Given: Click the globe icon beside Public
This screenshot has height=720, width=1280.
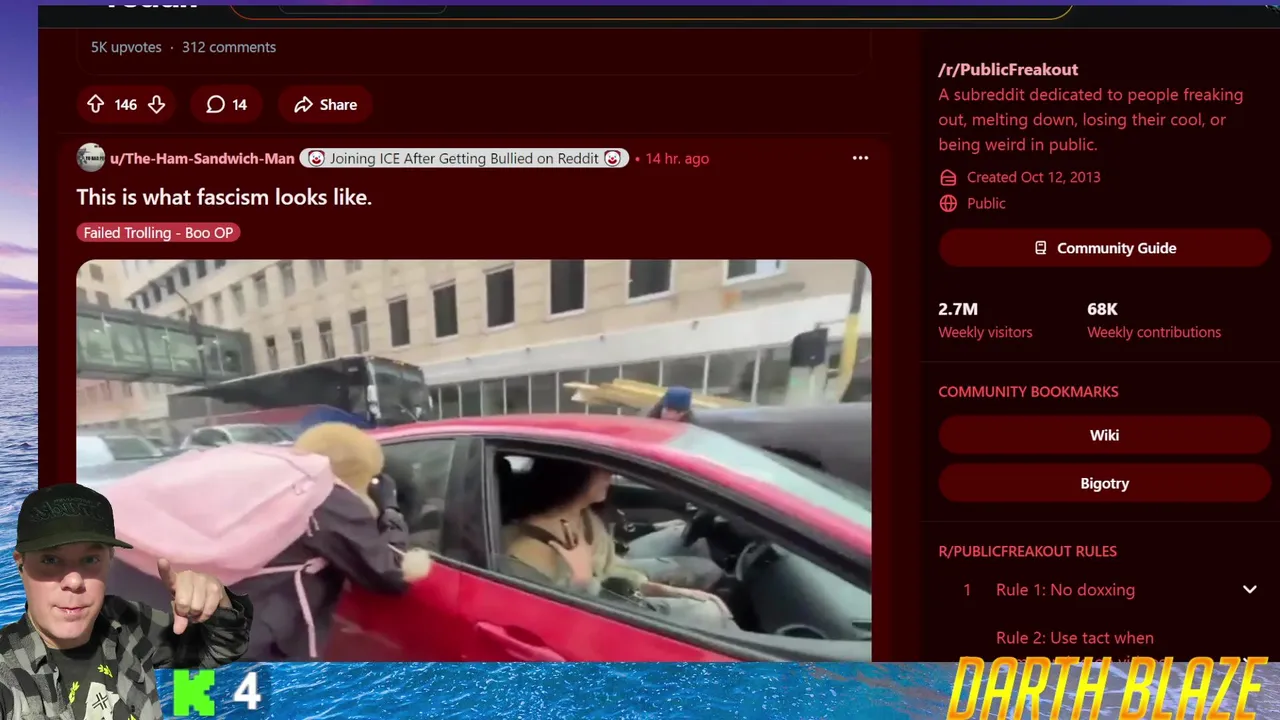Looking at the screenshot, I should (948, 203).
